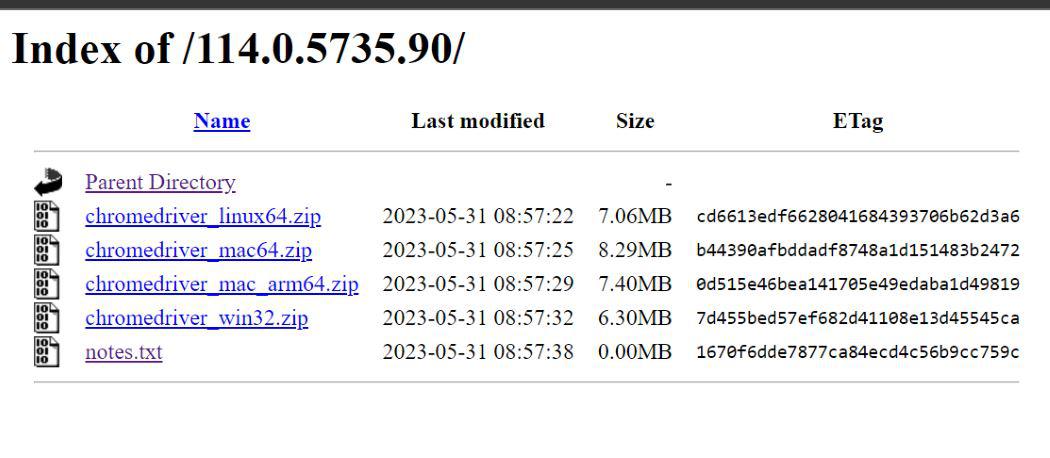Download chromedriver_mac_arm64.zip

(x=222, y=284)
